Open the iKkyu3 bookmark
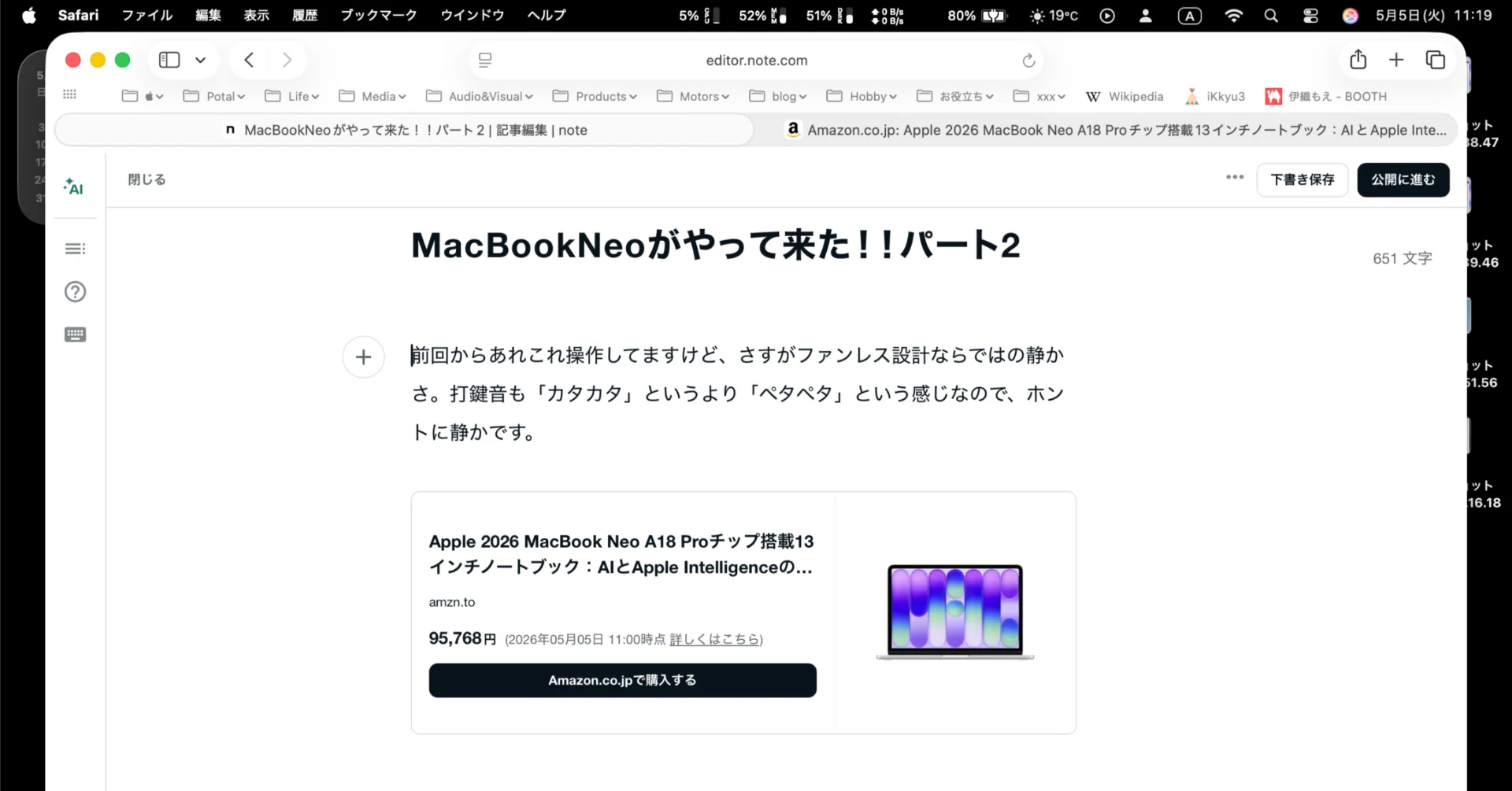The image size is (1512, 791). tap(1215, 96)
